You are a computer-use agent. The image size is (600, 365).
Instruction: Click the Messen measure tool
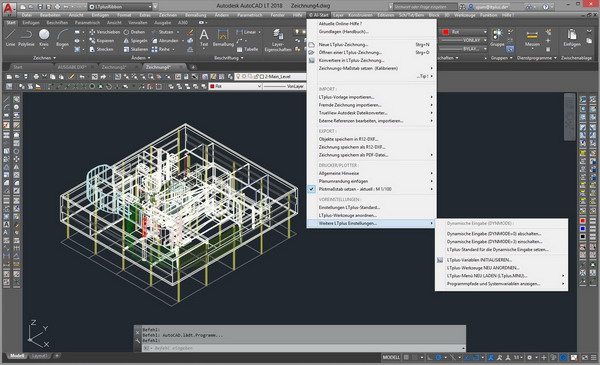532,37
